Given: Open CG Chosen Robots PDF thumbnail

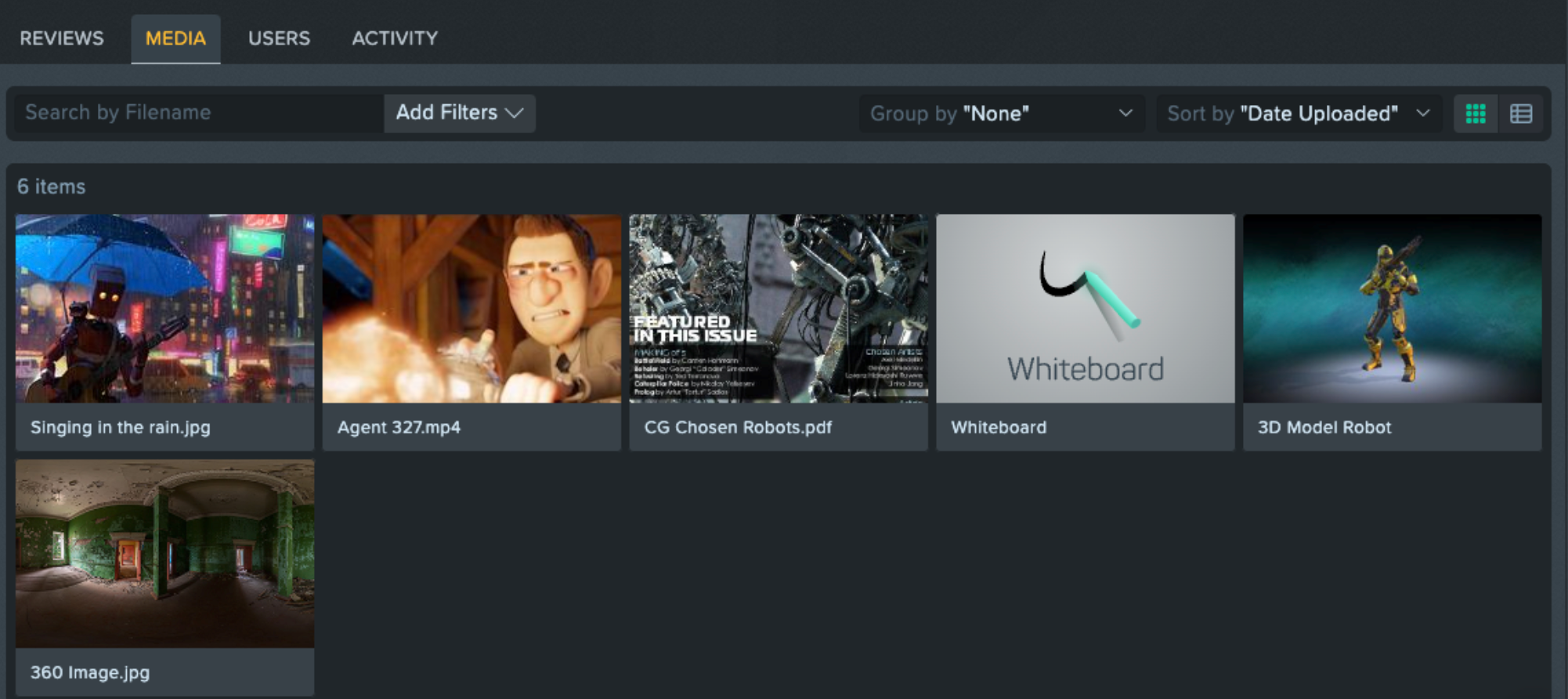Looking at the screenshot, I should [779, 309].
